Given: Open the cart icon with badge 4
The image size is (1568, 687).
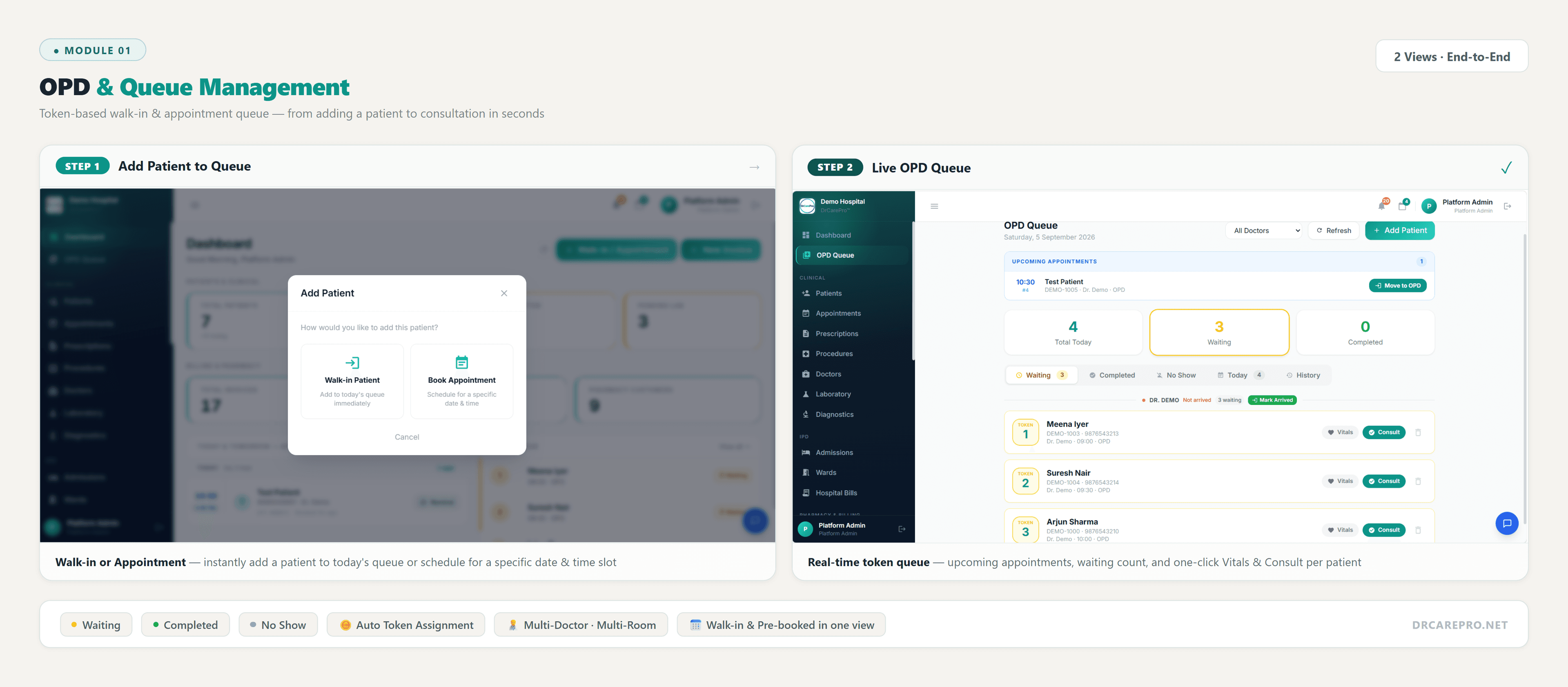Looking at the screenshot, I should (1403, 206).
